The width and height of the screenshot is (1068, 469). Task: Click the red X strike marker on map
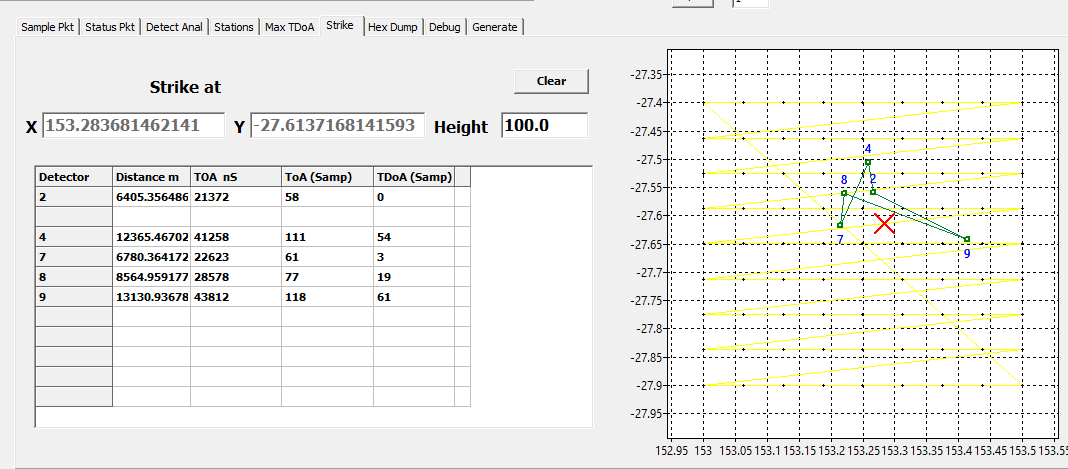pyautogui.click(x=884, y=224)
